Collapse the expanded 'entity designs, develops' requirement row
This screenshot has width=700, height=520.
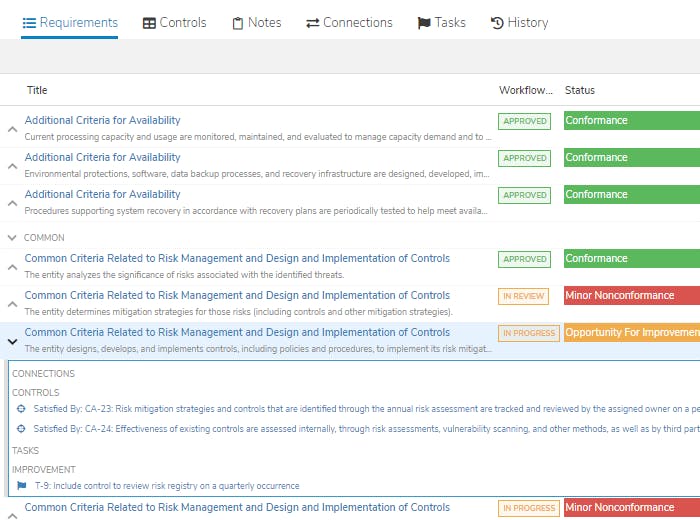tap(12, 341)
